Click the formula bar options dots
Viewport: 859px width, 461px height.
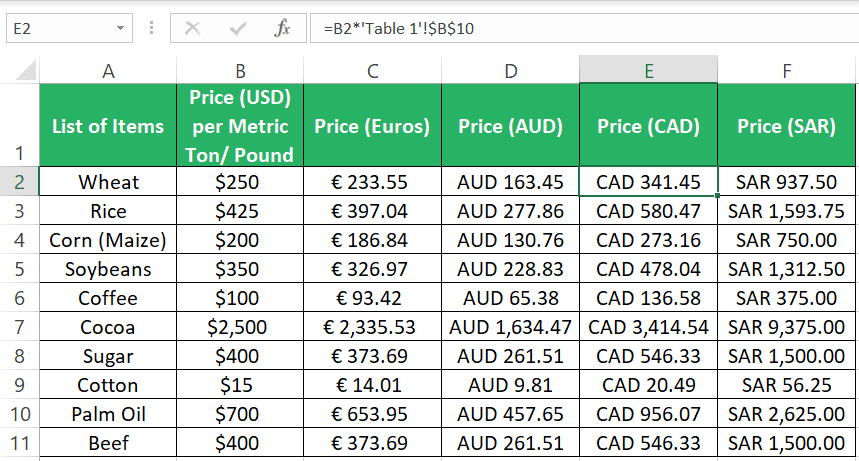(x=151, y=28)
